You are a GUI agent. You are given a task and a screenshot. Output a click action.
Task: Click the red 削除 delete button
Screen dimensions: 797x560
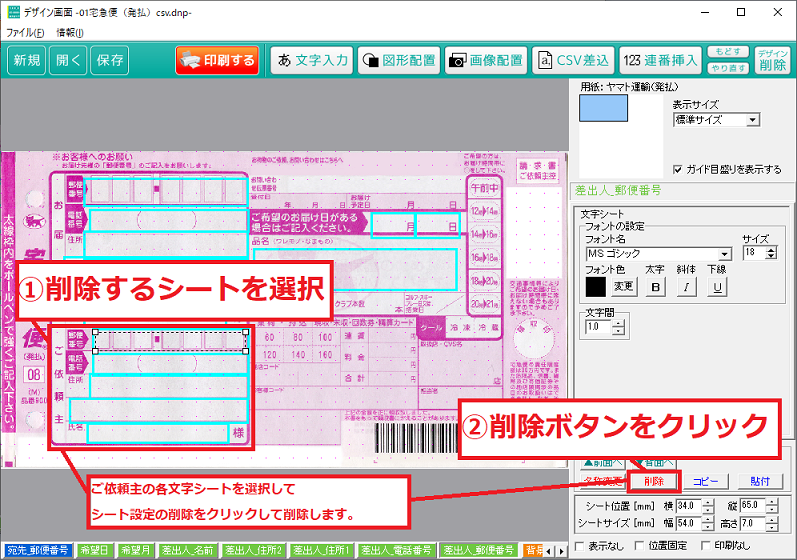654,481
